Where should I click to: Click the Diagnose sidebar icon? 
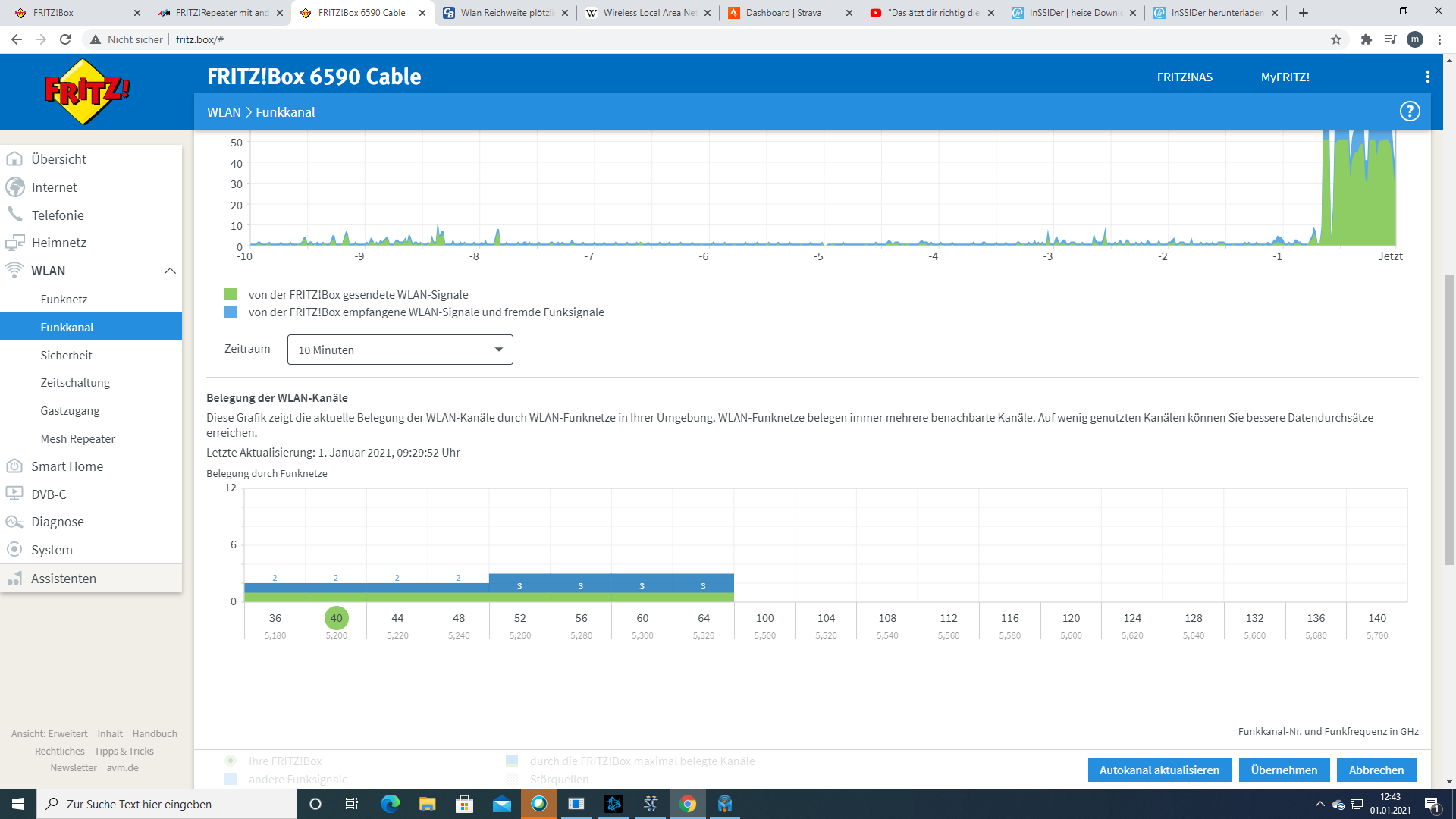[14, 522]
